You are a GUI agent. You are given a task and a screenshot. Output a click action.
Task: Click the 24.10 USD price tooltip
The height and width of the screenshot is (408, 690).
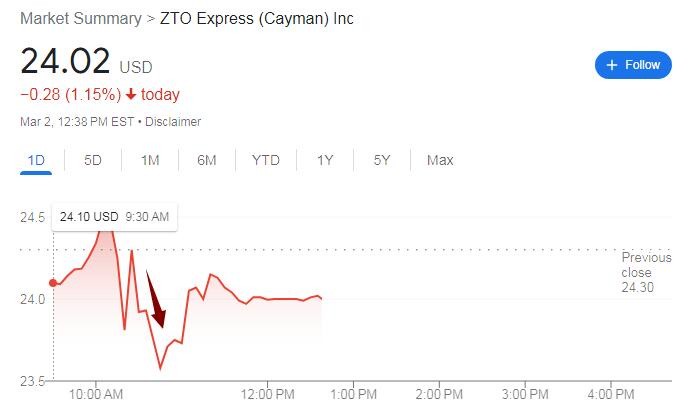tap(114, 216)
